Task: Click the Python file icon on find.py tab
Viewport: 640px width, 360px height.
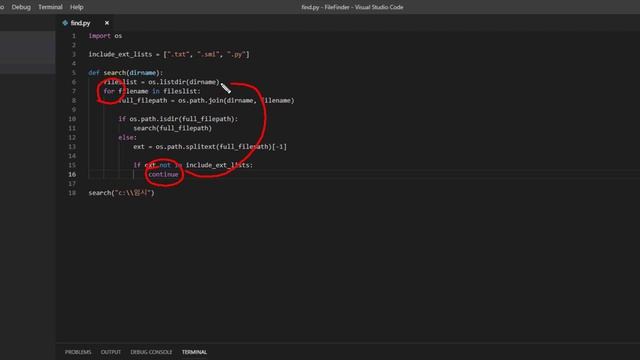Action: click(65, 23)
